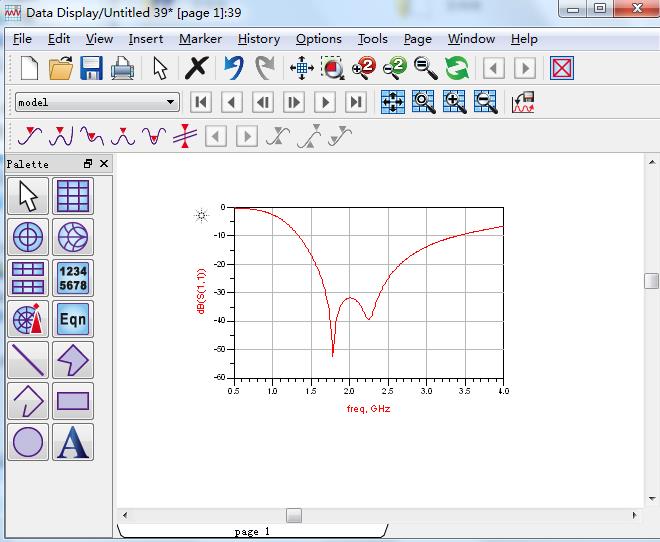Zoom out by two
The width and height of the screenshot is (660, 542).
[395, 68]
